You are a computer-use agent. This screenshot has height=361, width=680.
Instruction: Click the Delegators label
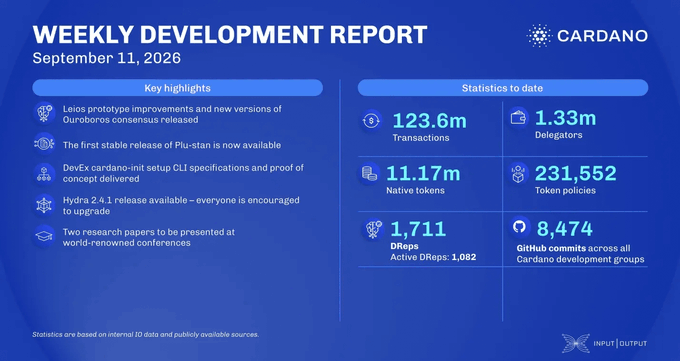[x=559, y=135]
